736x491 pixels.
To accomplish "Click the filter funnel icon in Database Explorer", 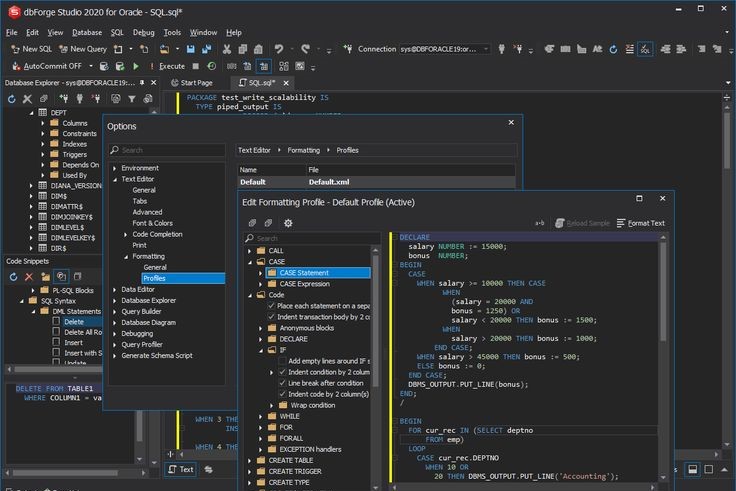I will pos(132,99).
